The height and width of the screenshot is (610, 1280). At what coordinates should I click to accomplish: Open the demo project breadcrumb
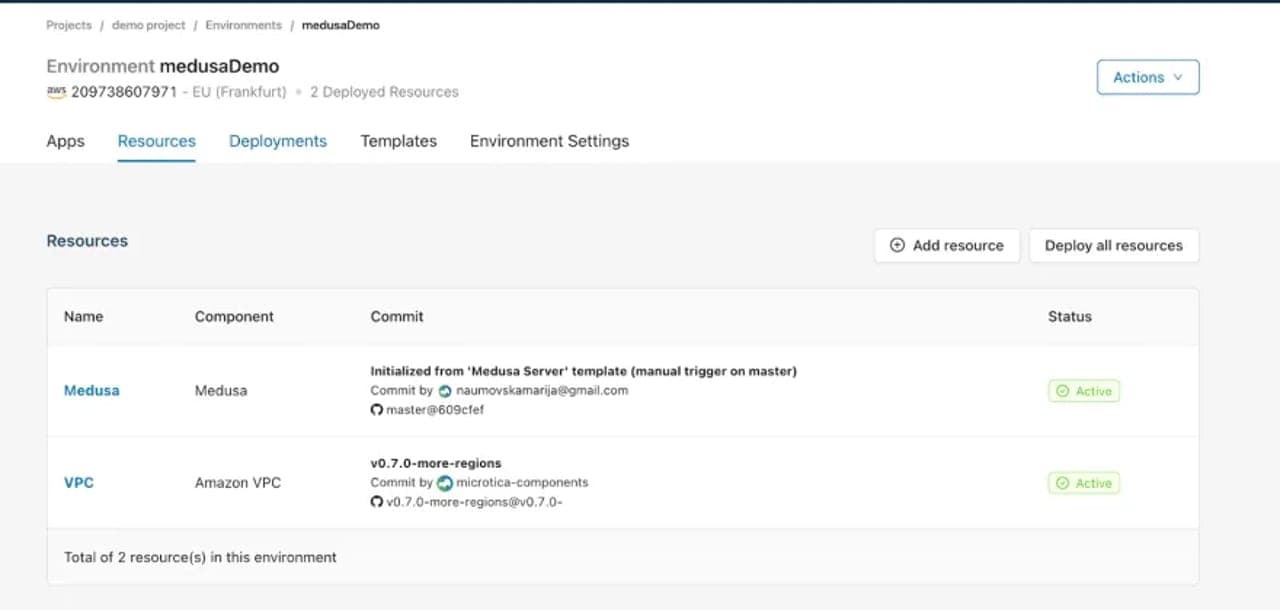(x=149, y=25)
